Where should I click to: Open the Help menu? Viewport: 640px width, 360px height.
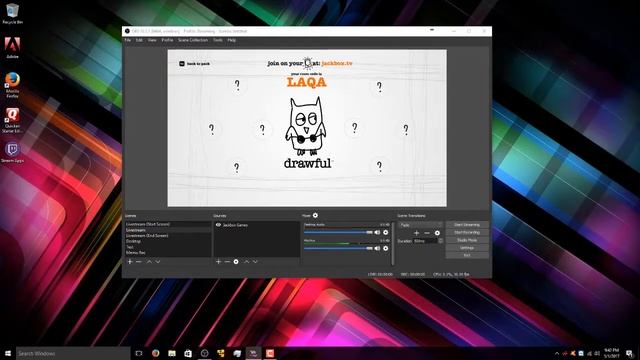[231, 40]
